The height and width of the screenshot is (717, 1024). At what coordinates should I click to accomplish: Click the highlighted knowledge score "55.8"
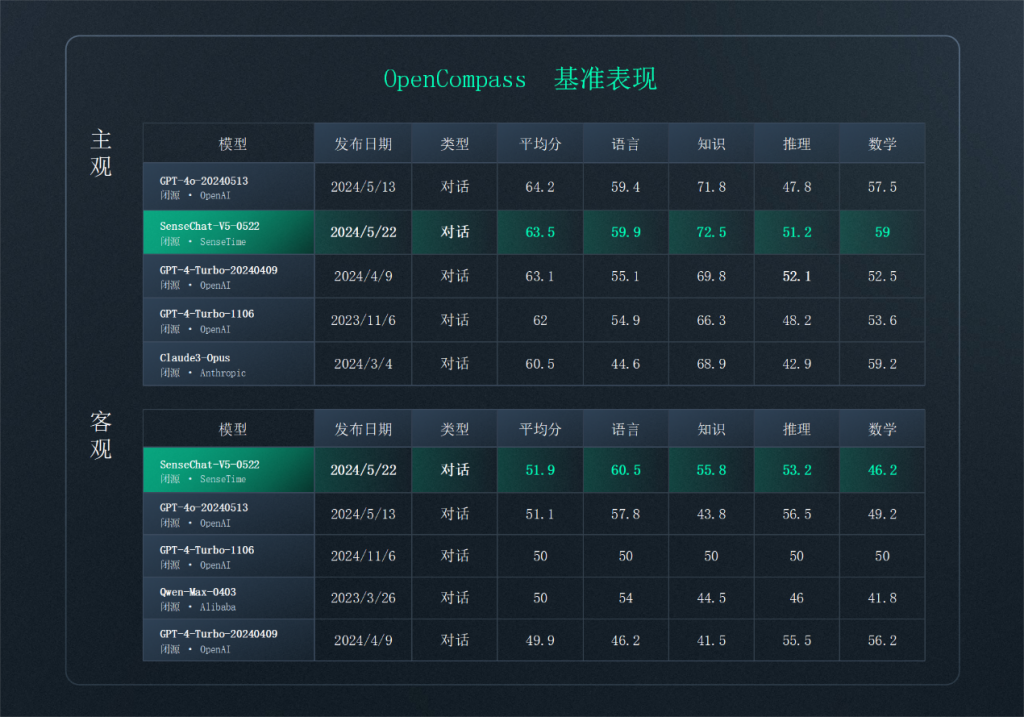click(x=711, y=470)
